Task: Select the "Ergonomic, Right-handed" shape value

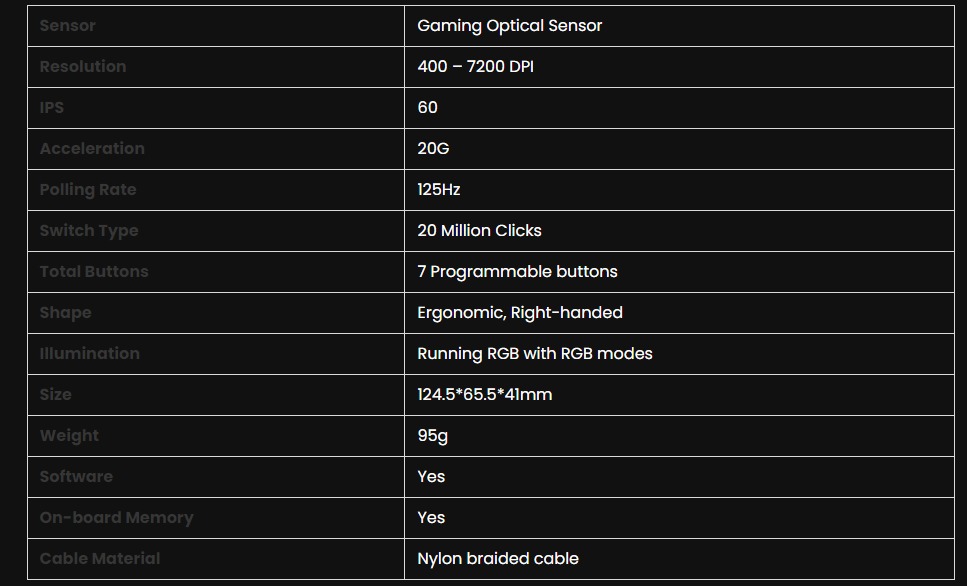Action: 520,313
